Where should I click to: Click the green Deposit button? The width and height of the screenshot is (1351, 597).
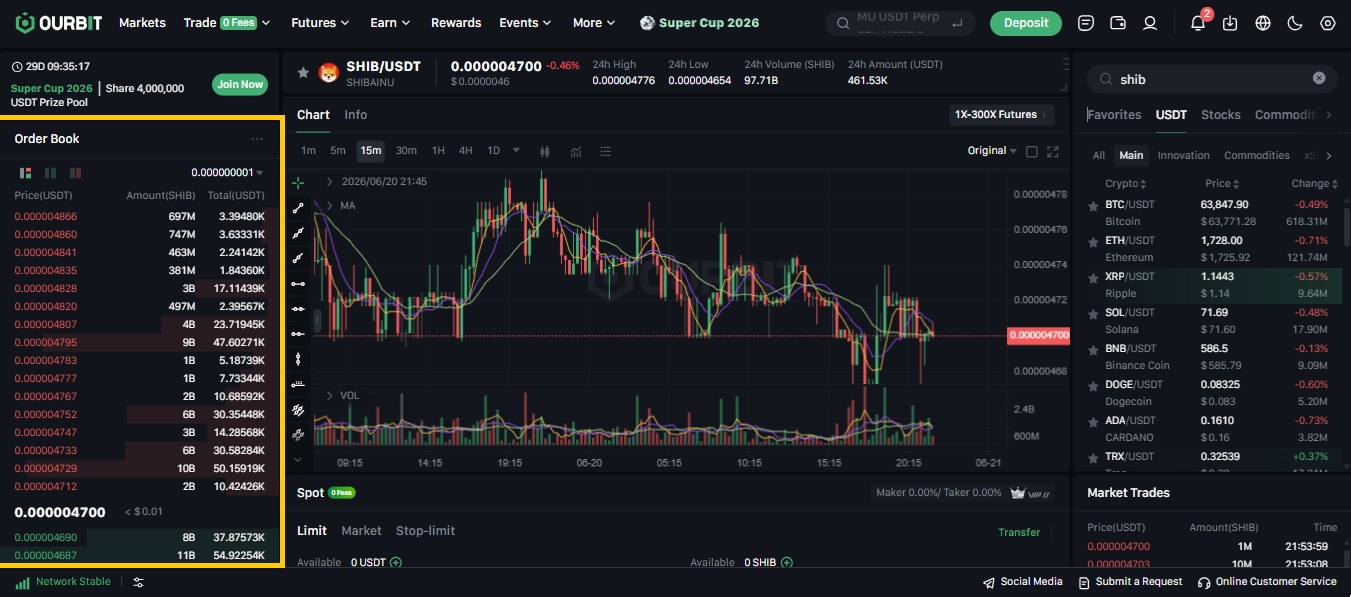click(x=1026, y=22)
